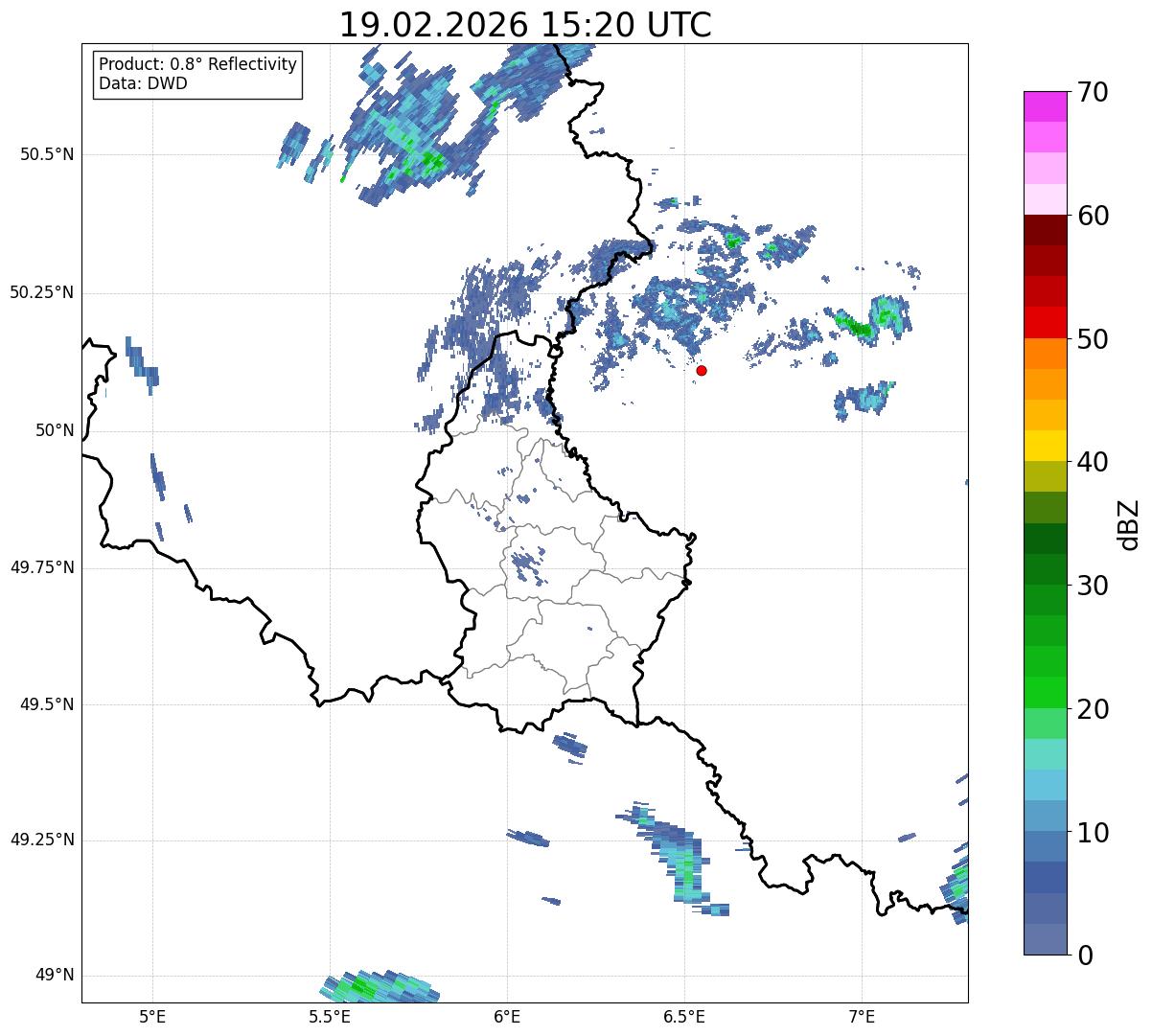1152x1036 pixels.
Task: Click the 50.25°N latitude label
Action: (x=42, y=292)
